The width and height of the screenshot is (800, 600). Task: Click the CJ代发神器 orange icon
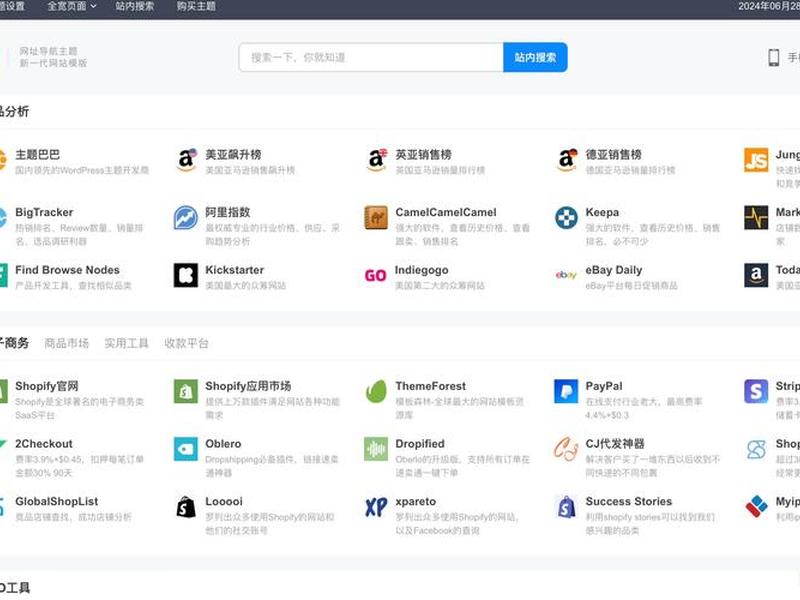(x=566, y=449)
